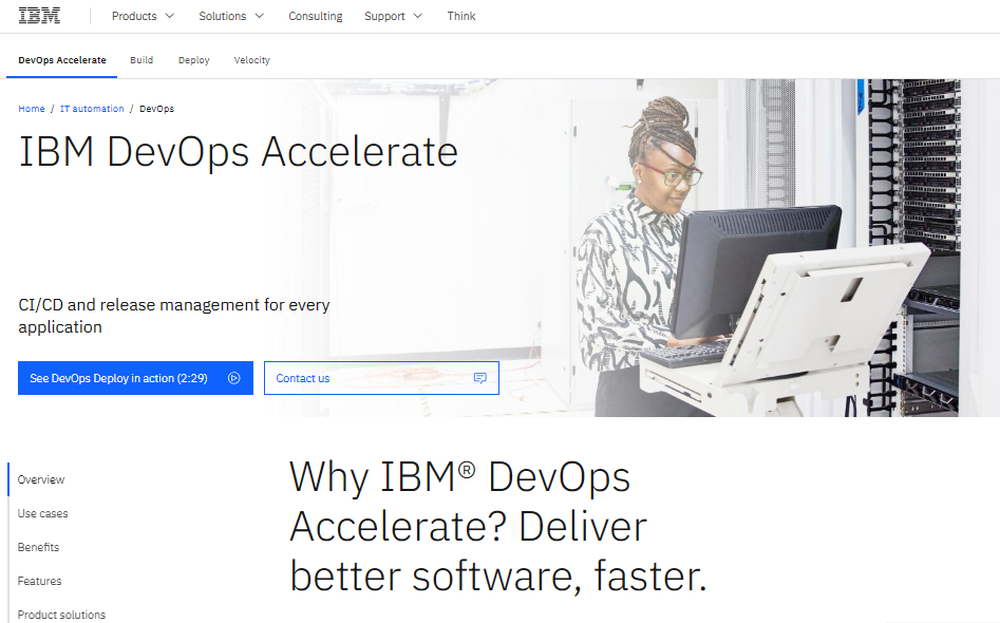1000x623 pixels.
Task: Jump to the Use cases section
Action: 43,513
